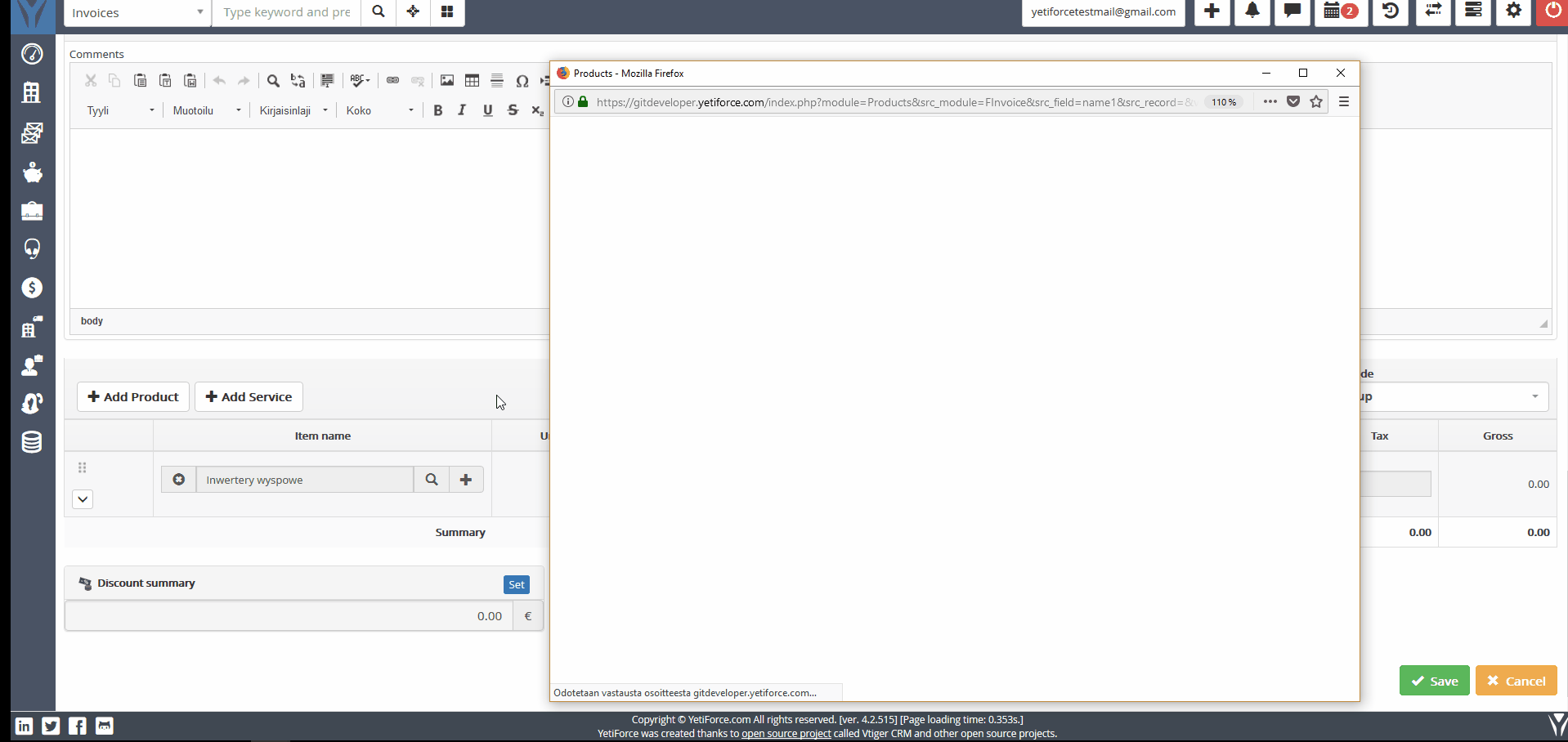Image resolution: width=1568 pixels, height=742 pixels.
Task: Insert a special character symbol
Action: tap(524, 80)
